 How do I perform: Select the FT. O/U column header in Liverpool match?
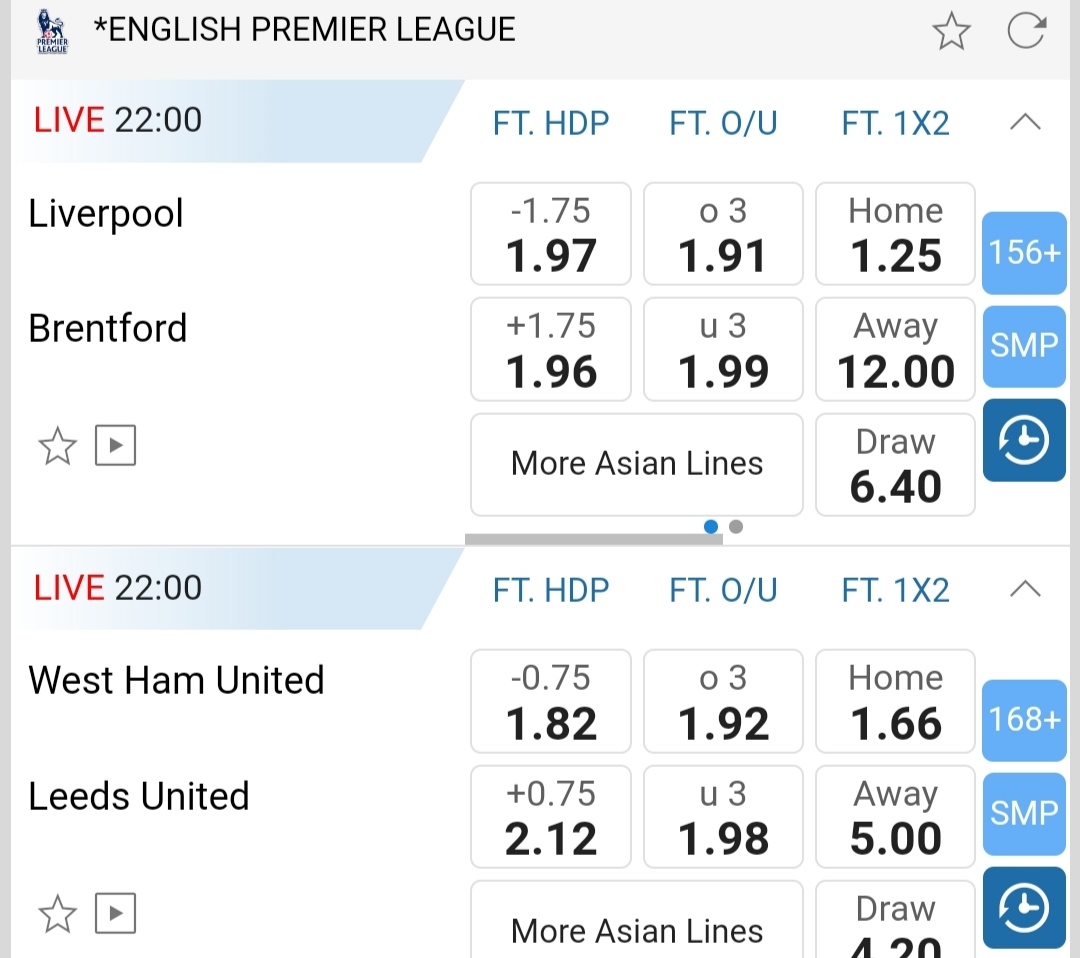coord(723,123)
